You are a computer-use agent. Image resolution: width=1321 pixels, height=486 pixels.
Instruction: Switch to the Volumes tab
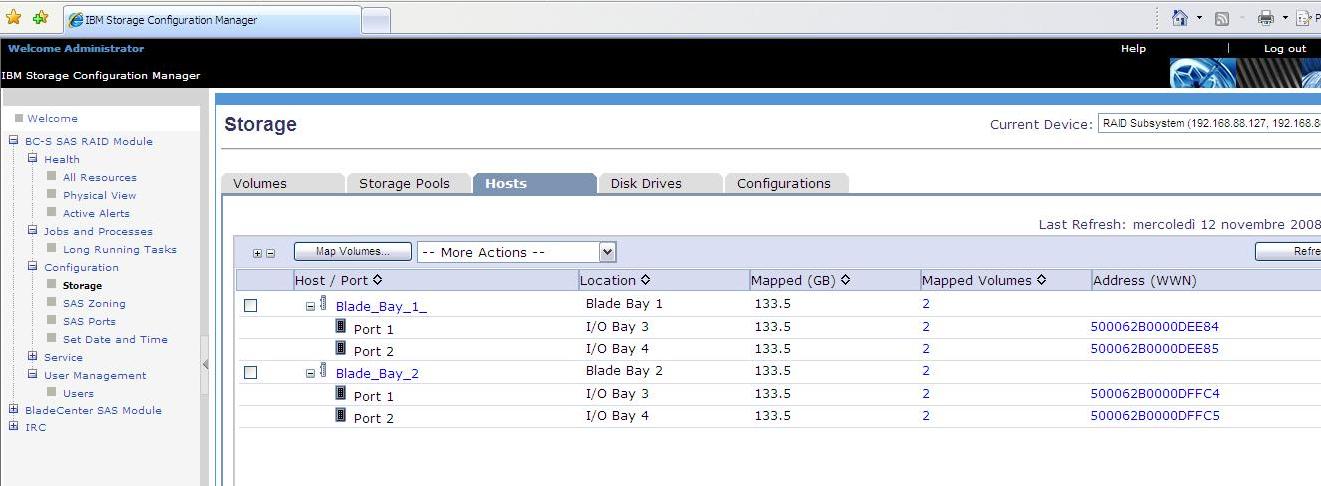282,183
